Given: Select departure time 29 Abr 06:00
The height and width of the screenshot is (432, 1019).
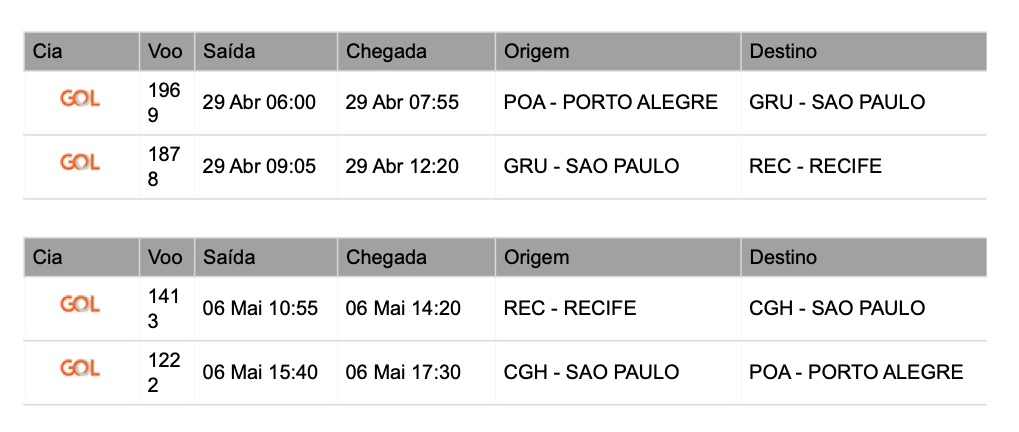Looking at the screenshot, I should point(259,103).
